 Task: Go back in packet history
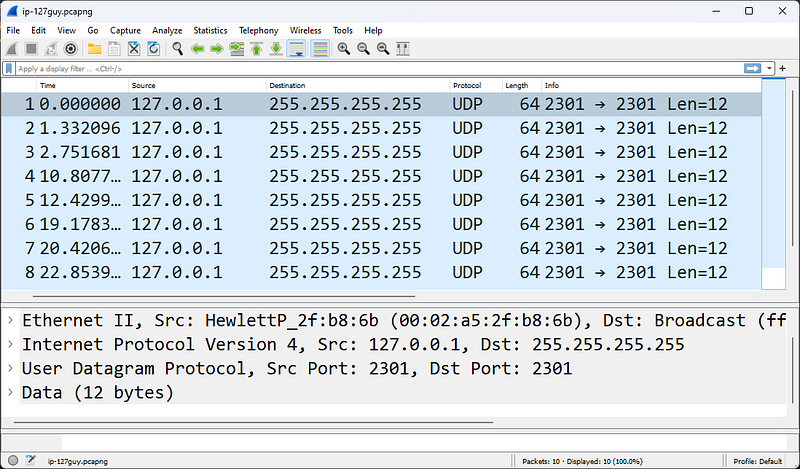click(x=197, y=49)
